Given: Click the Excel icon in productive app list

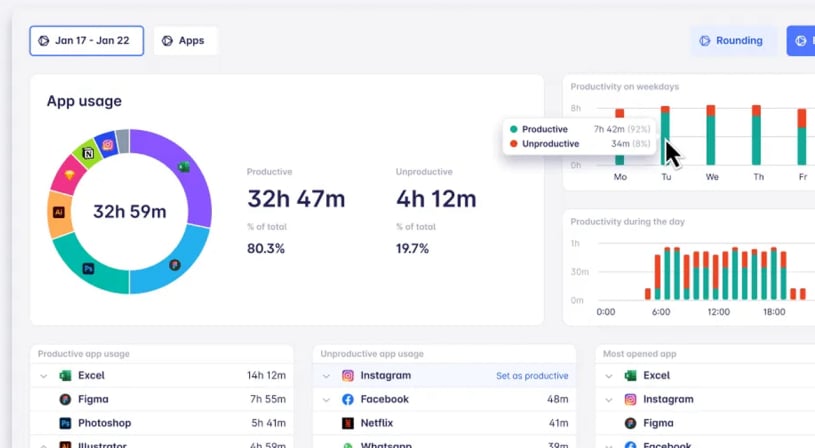Looking at the screenshot, I should pos(65,376).
